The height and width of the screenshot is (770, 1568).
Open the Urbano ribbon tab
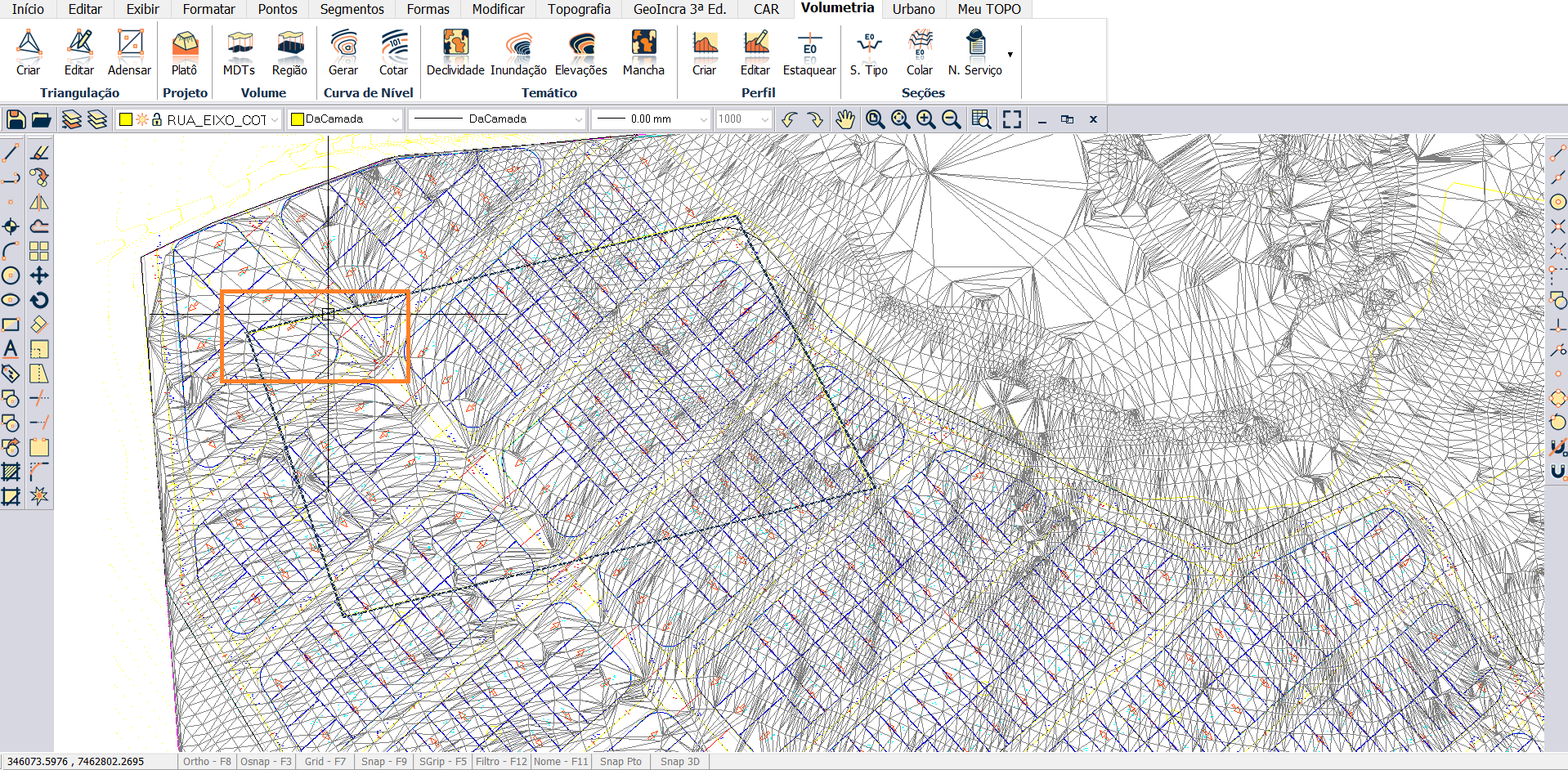[913, 9]
